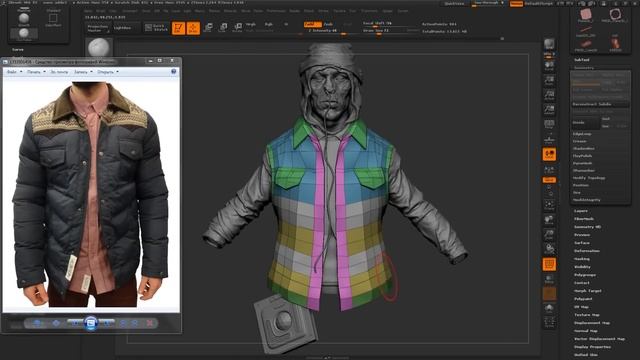Image resolution: width=640 pixels, height=360 pixels.
Task: Click the QuickSave button
Action: pos(454,3)
